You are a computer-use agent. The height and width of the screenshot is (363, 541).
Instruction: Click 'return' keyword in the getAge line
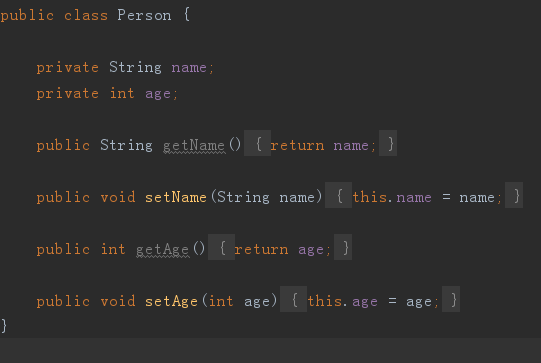262,249
